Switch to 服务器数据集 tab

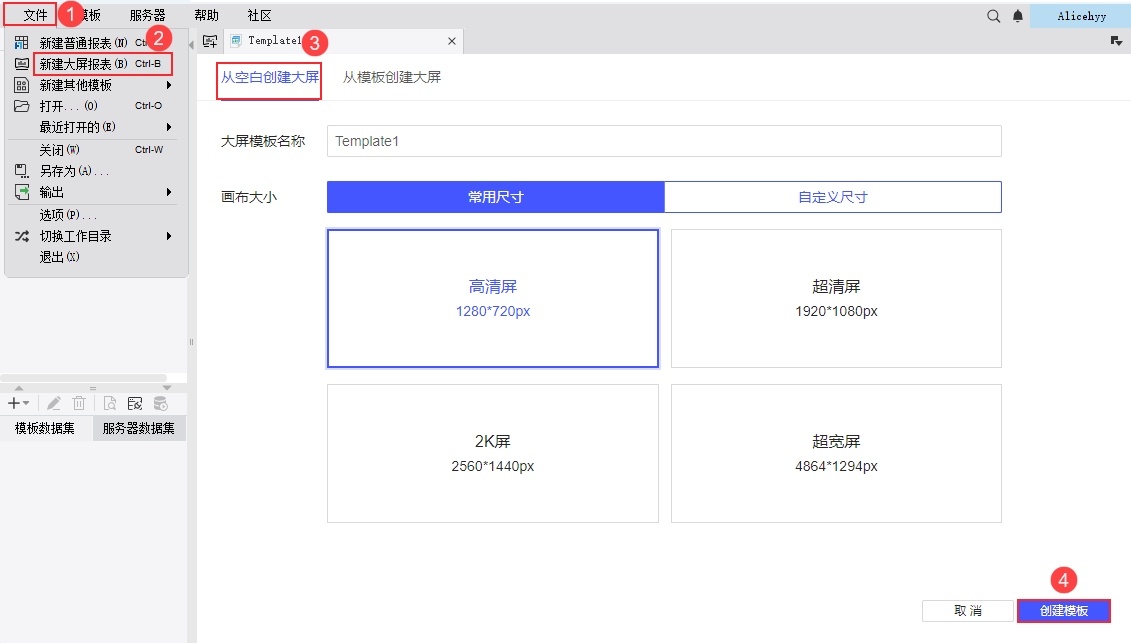click(138, 429)
